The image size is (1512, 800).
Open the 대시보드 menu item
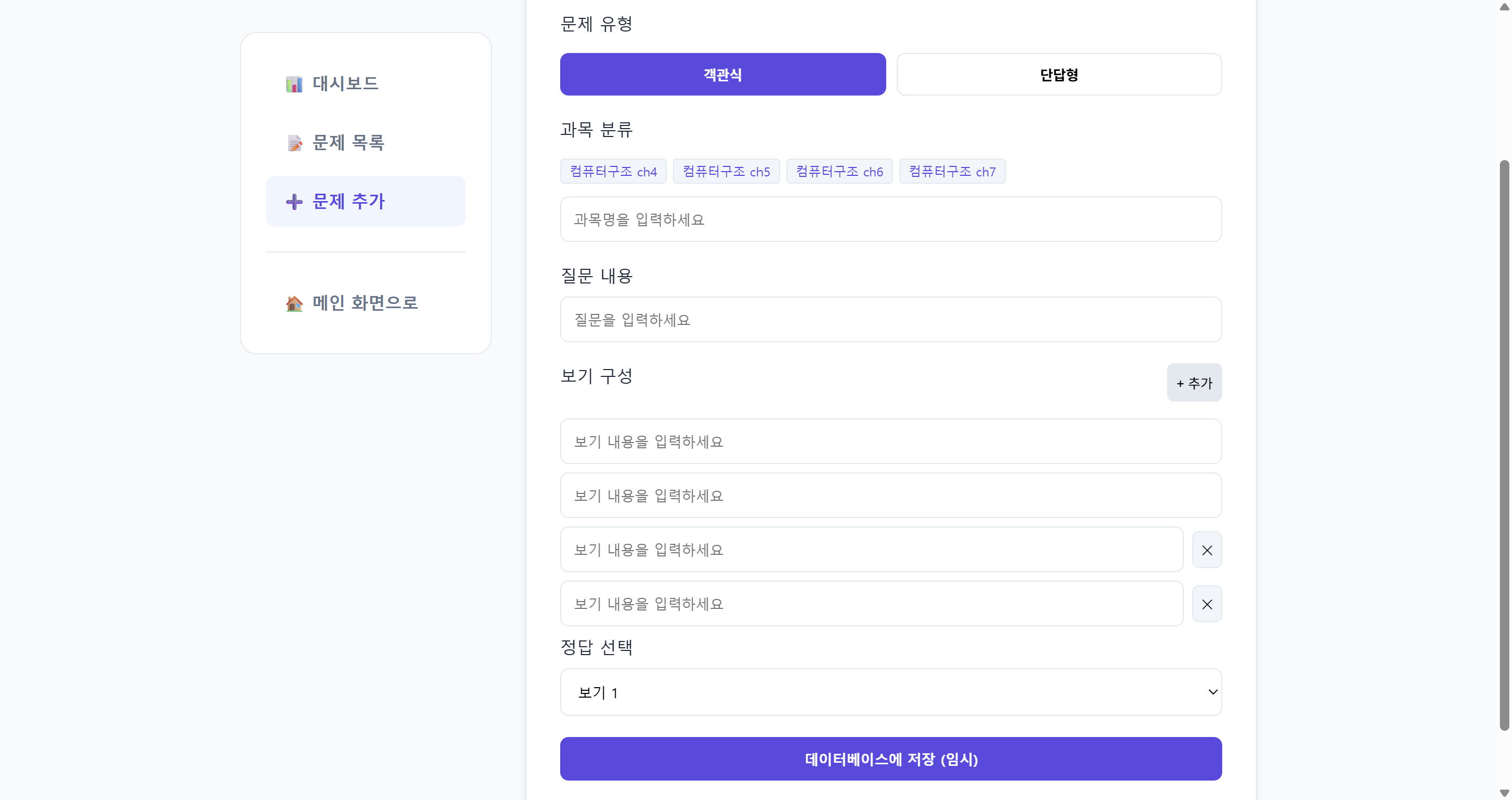366,83
